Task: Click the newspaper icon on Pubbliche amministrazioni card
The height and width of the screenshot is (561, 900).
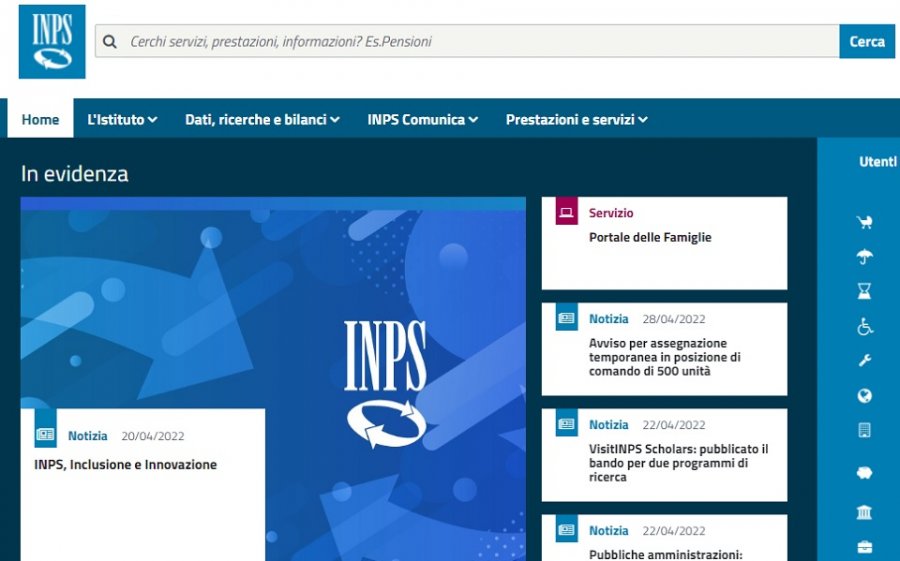Action: click(567, 529)
